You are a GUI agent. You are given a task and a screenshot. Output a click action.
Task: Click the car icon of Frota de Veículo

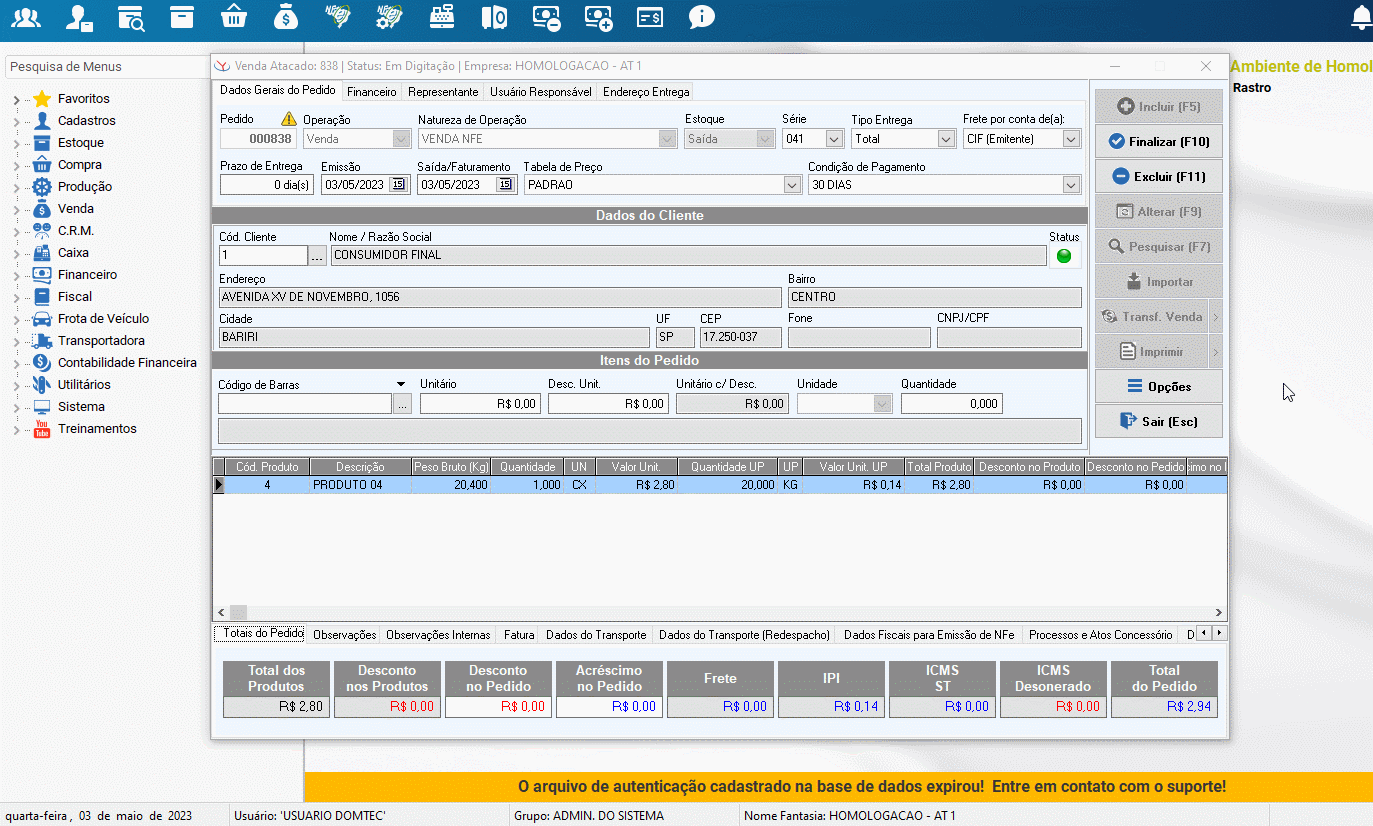(42, 319)
